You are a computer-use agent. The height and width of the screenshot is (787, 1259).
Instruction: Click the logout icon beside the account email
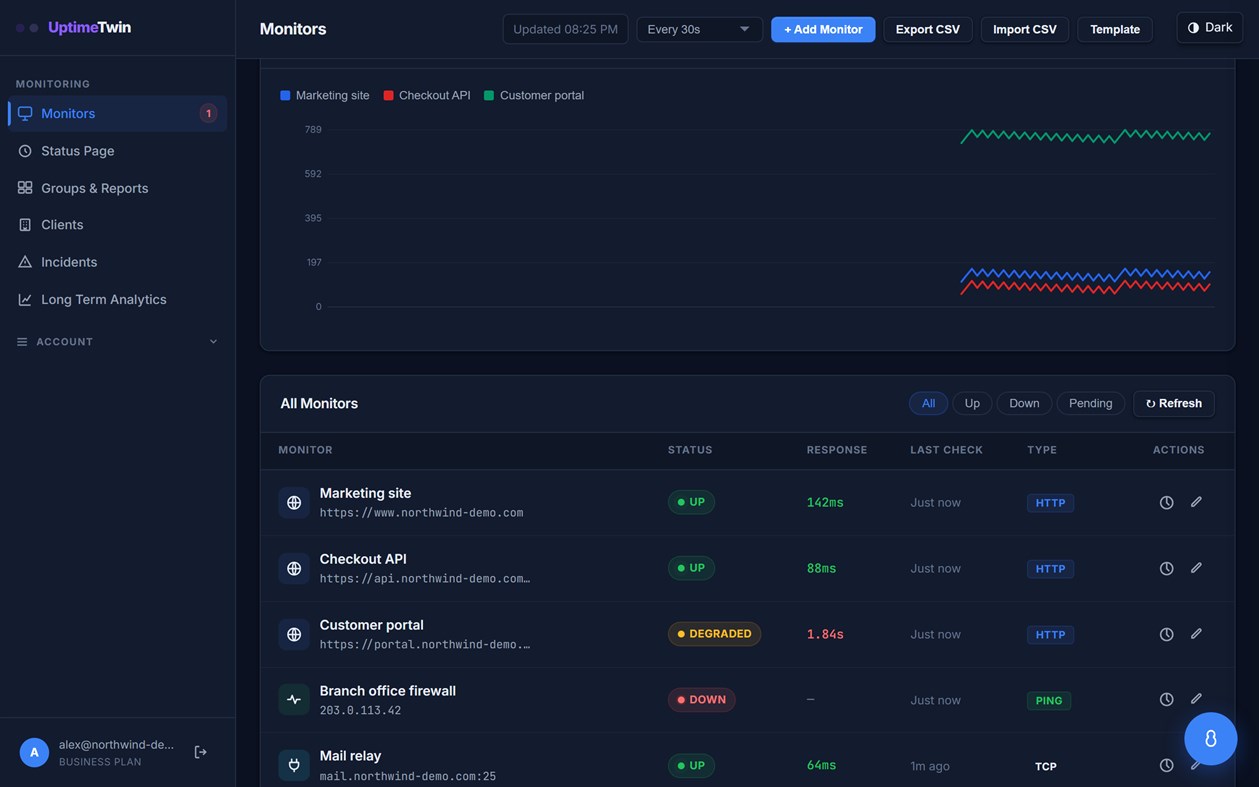tap(200, 752)
